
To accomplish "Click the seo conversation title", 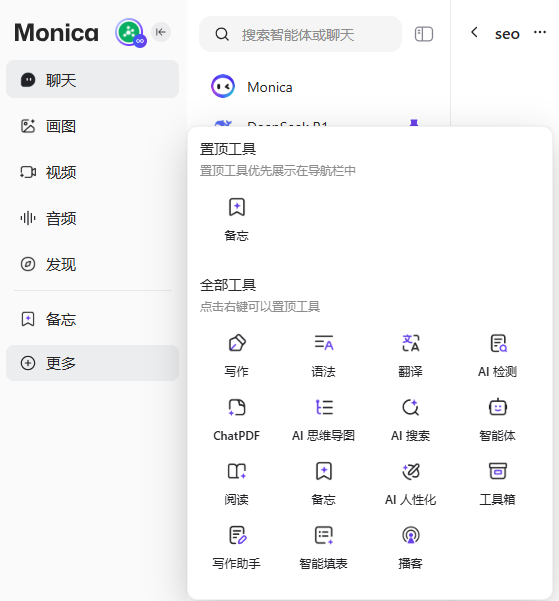I will click(x=507, y=34).
